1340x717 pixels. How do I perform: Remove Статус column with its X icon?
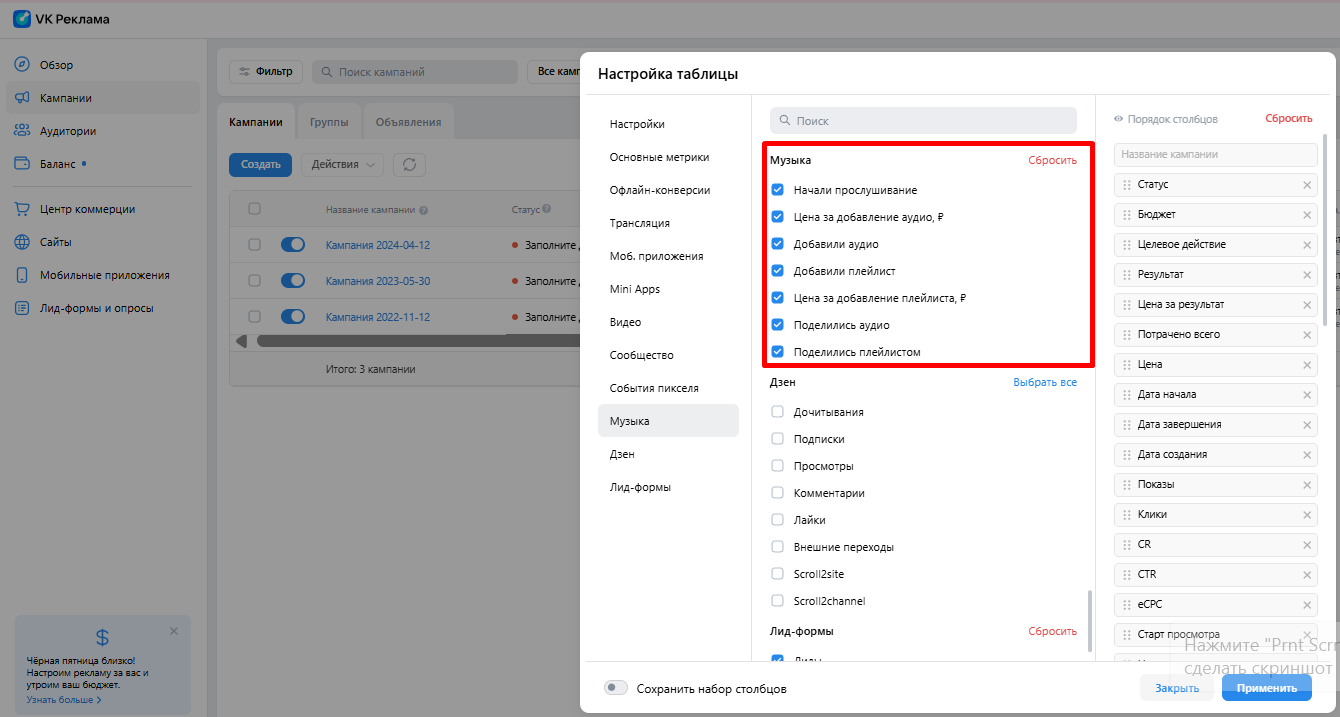click(x=1306, y=185)
